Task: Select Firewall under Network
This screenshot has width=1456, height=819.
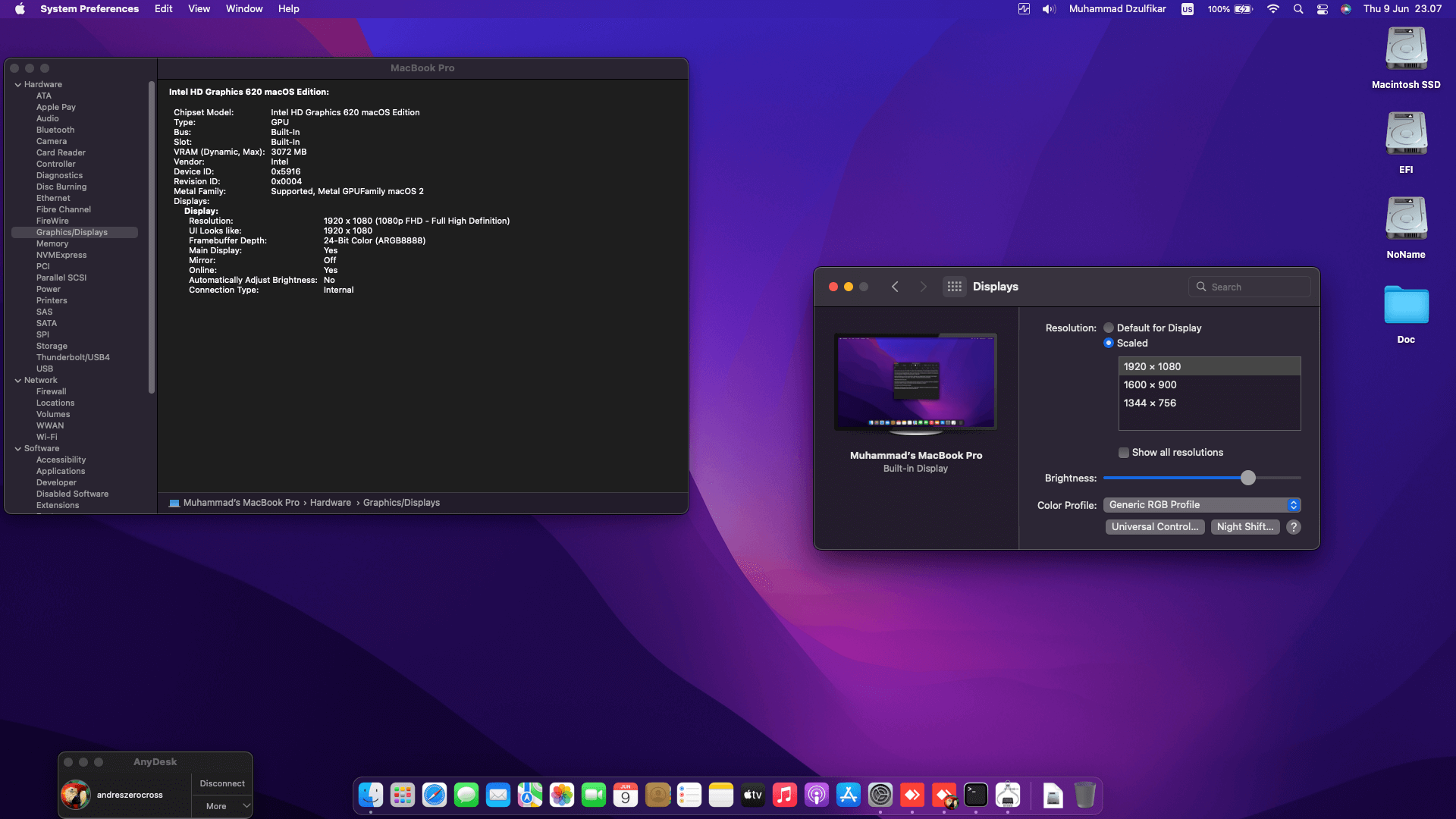Action: coord(51,391)
